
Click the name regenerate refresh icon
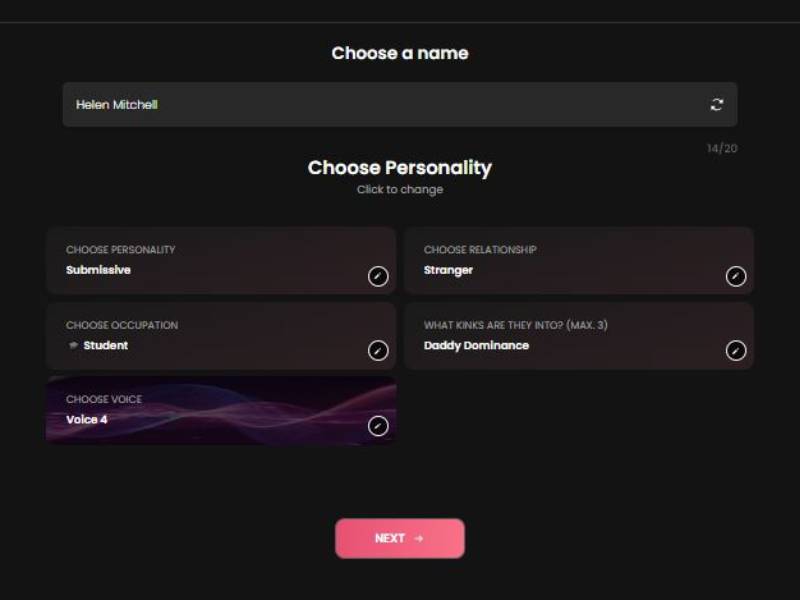pos(717,103)
